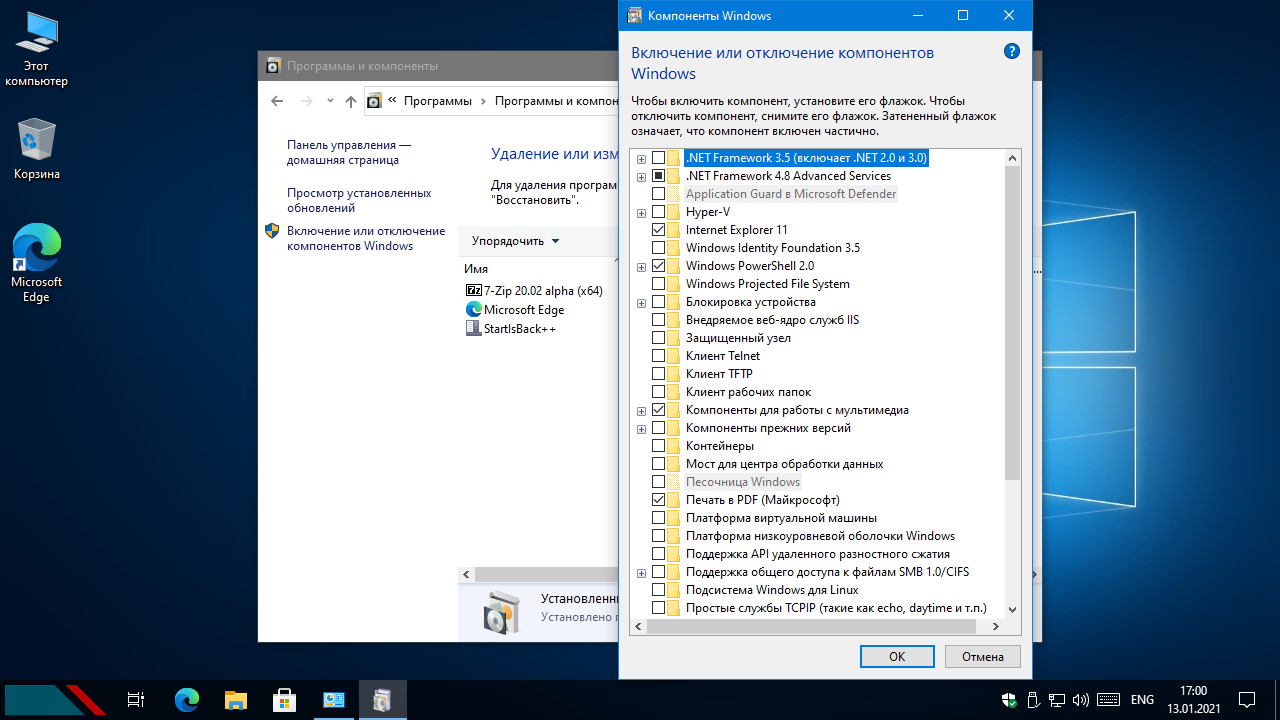Viewport: 1280px width, 720px height.
Task: Expand the .NET Framework 3.5 node
Action: click(x=641, y=158)
